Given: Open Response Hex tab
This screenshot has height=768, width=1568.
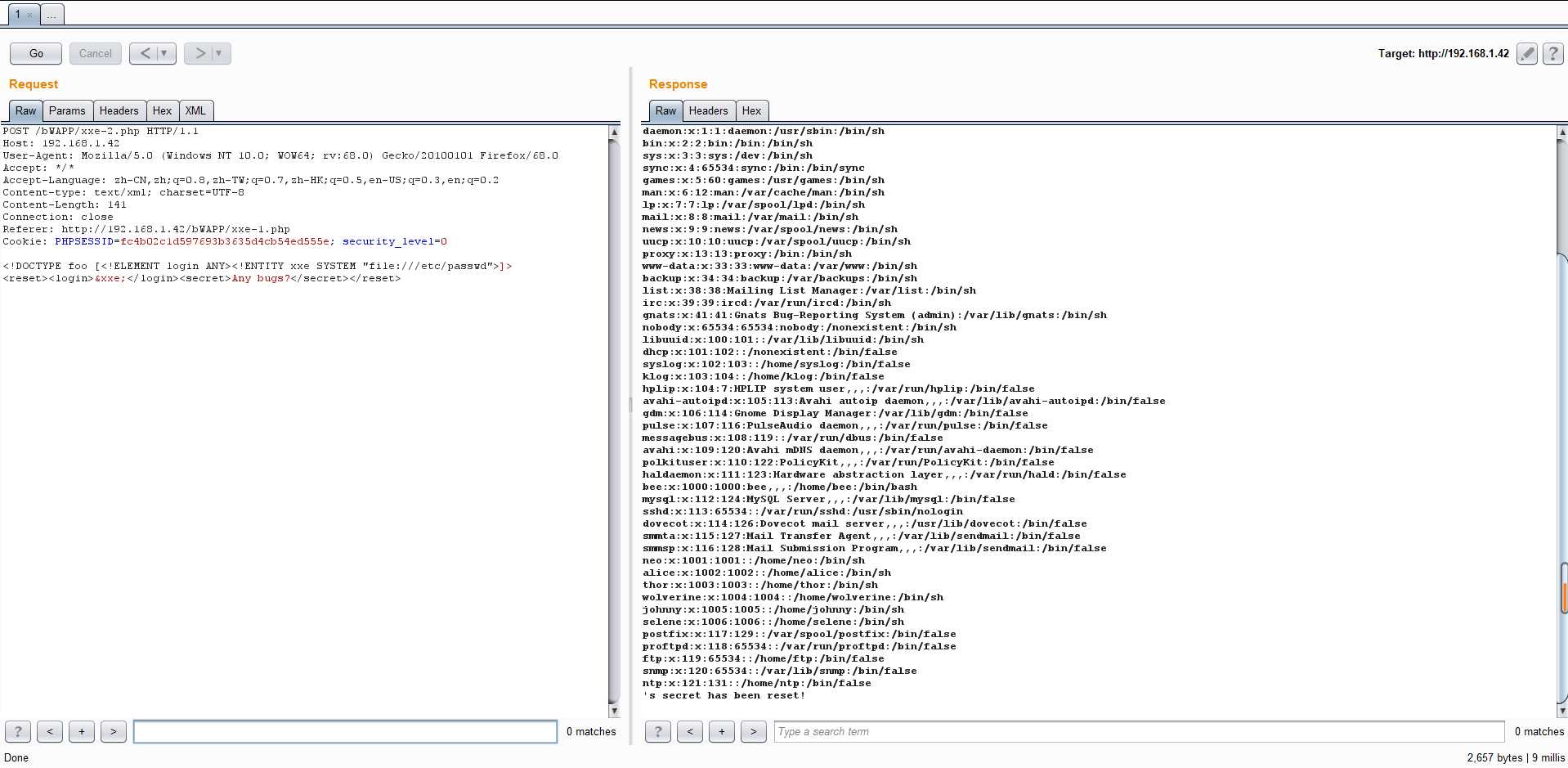Looking at the screenshot, I should pos(752,110).
